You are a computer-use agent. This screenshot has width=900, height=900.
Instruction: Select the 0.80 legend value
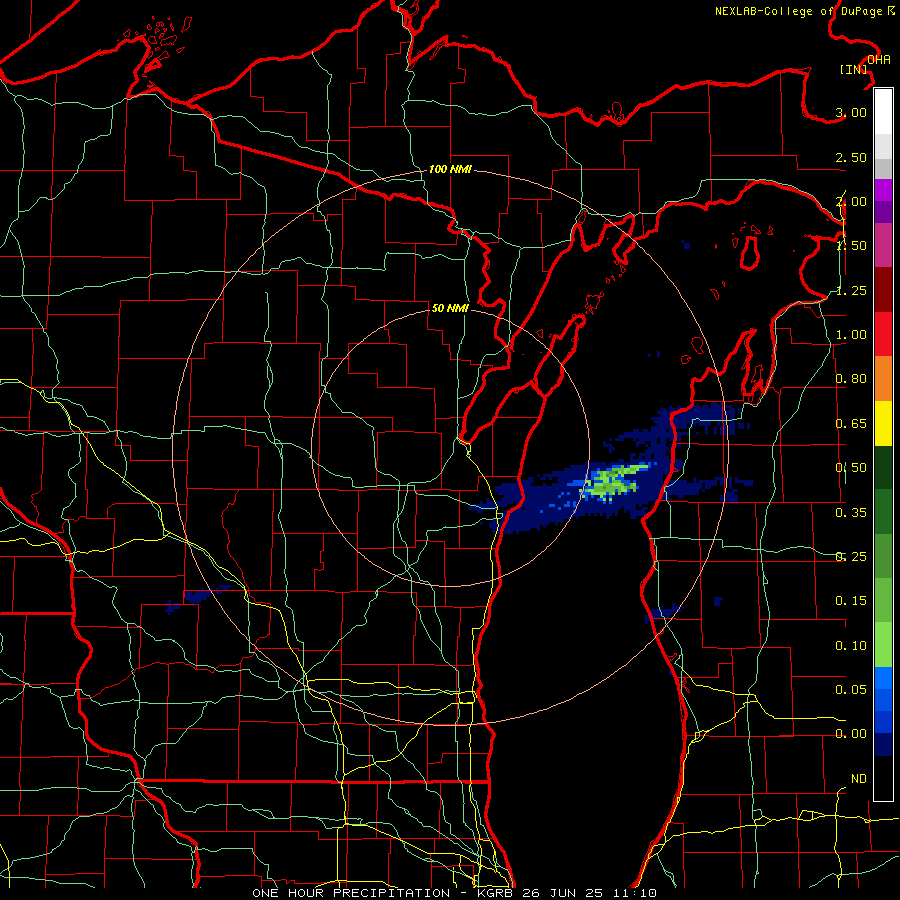(851, 379)
